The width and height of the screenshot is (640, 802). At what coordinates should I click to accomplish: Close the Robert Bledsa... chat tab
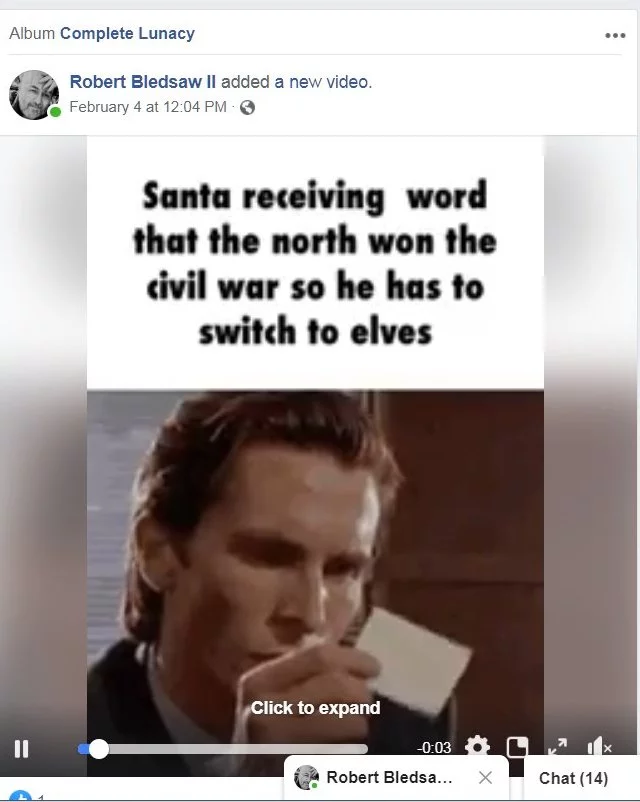[485, 778]
